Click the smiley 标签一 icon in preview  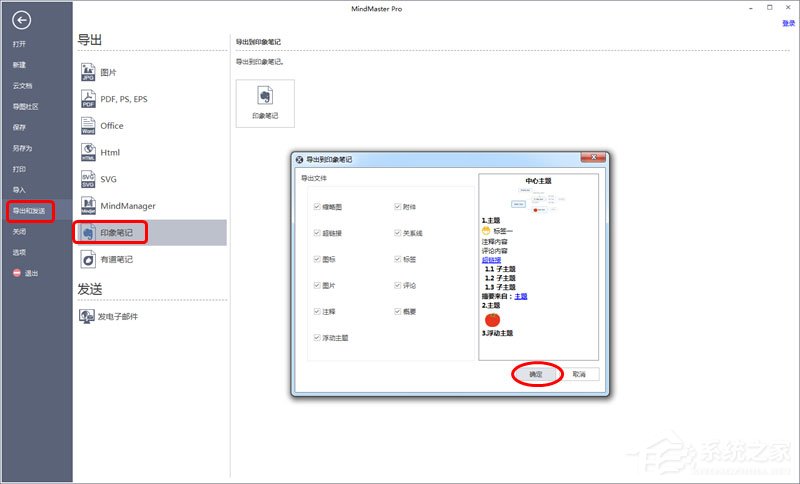tap(486, 231)
